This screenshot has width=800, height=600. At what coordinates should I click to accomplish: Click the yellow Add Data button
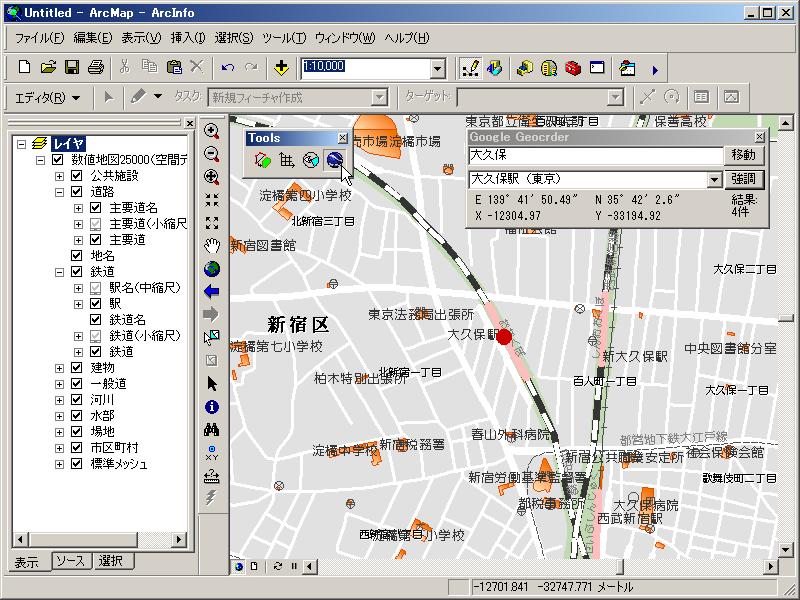click(281, 67)
